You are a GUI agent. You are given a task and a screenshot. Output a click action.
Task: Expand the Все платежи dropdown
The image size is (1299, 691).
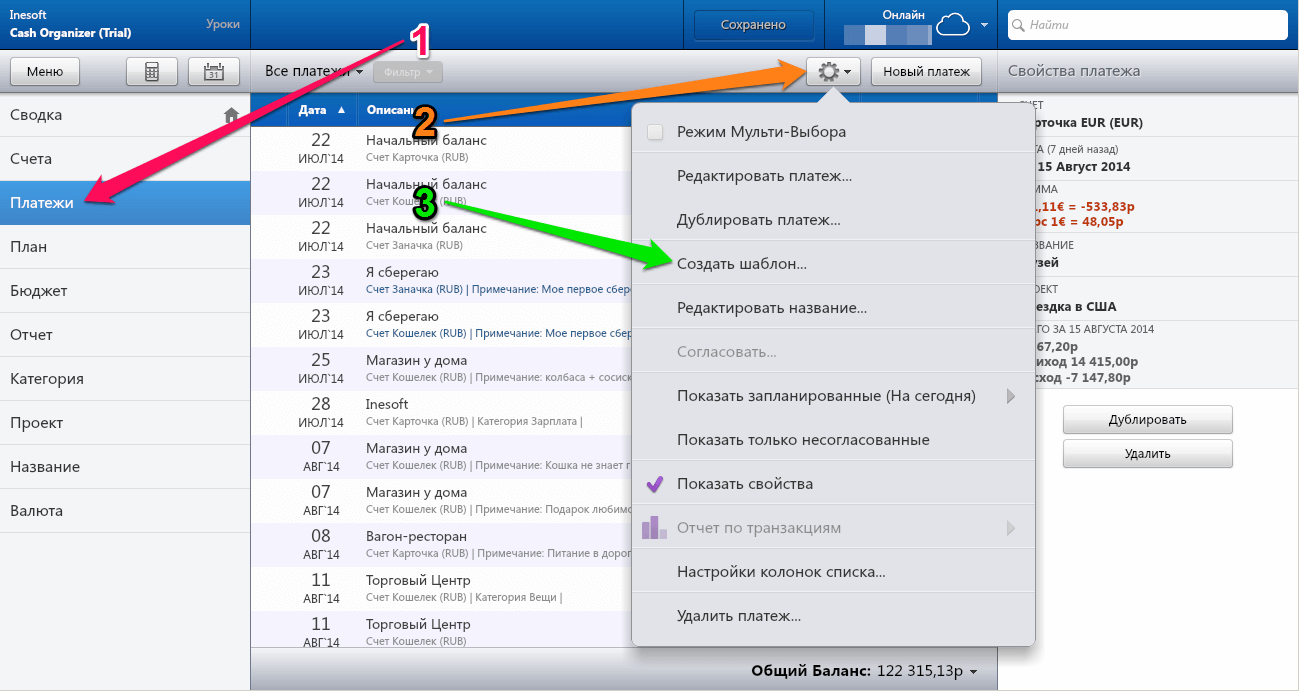coord(314,71)
